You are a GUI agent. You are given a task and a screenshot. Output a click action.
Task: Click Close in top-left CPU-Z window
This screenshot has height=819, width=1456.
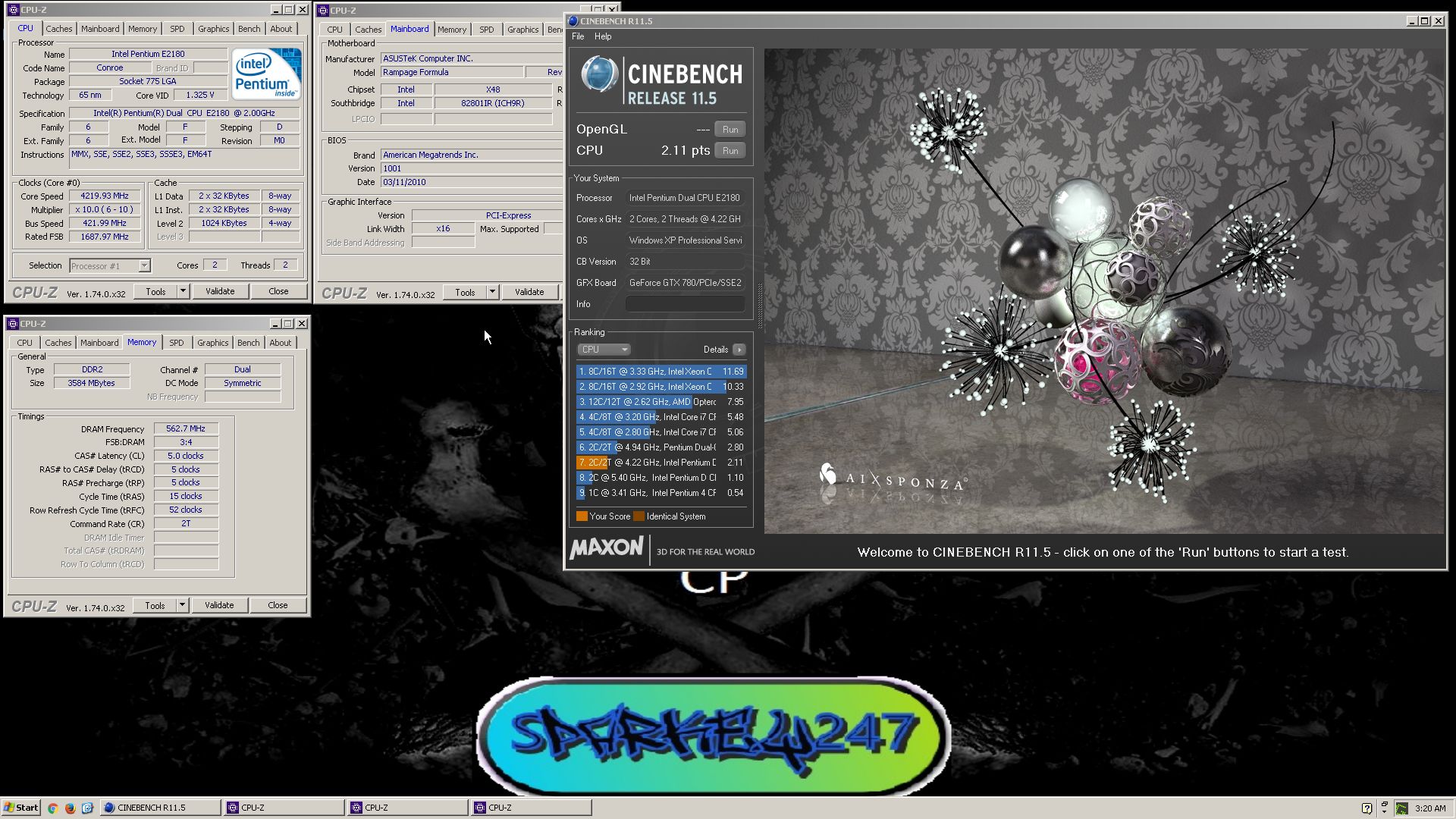pos(278,291)
